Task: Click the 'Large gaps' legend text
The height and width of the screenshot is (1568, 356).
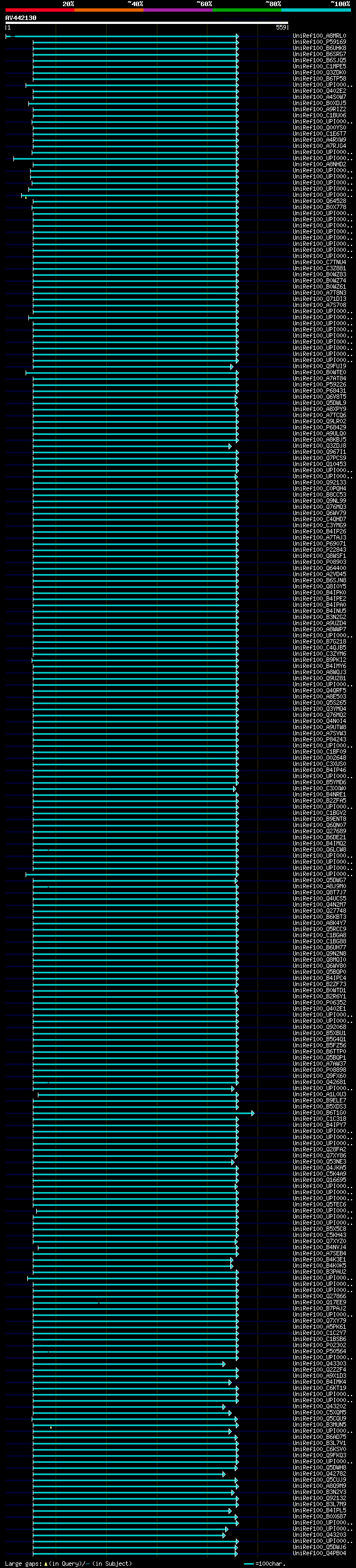Action: coord(24,1564)
